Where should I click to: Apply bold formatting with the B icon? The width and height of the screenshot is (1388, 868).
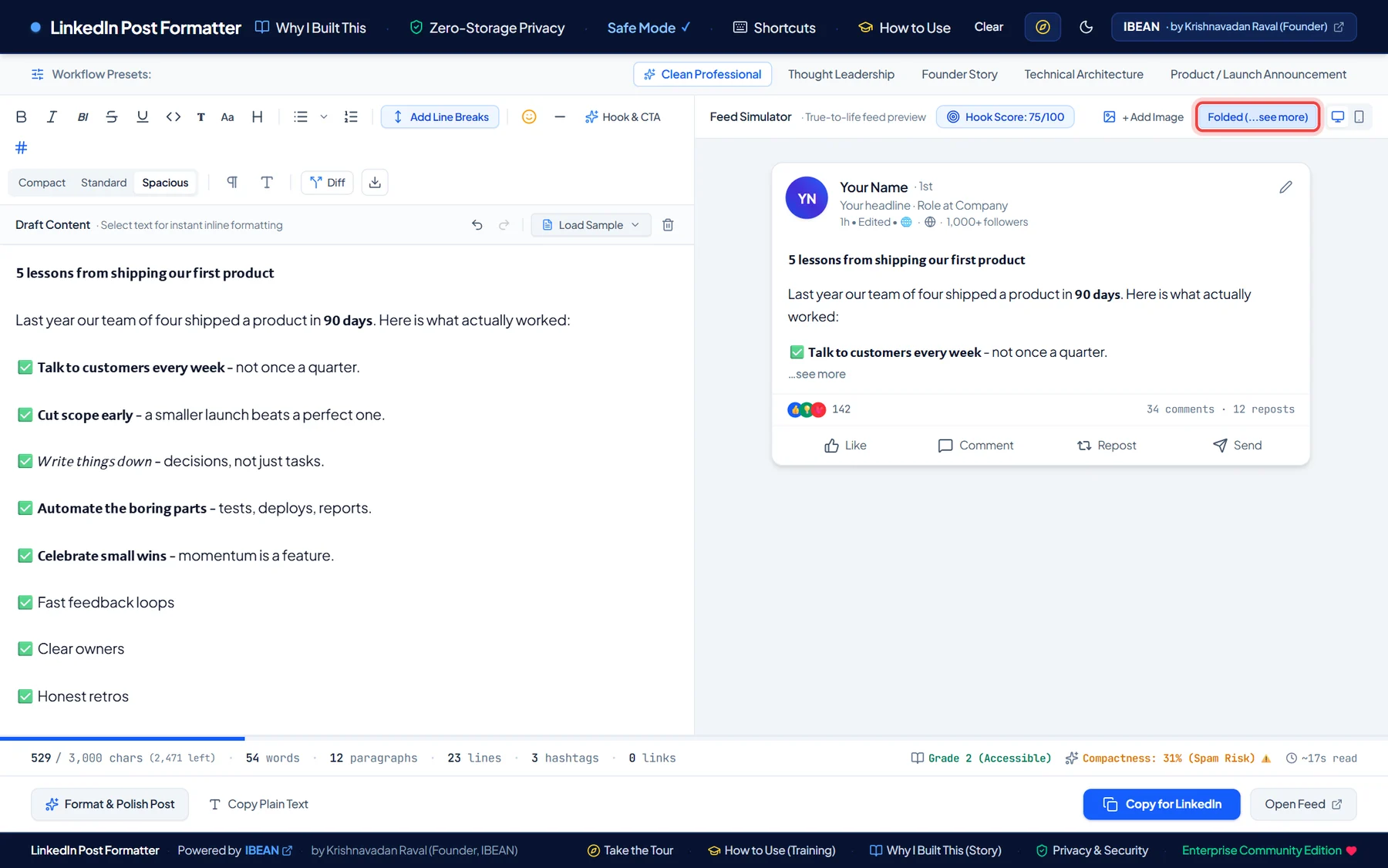[x=22, y=116]
